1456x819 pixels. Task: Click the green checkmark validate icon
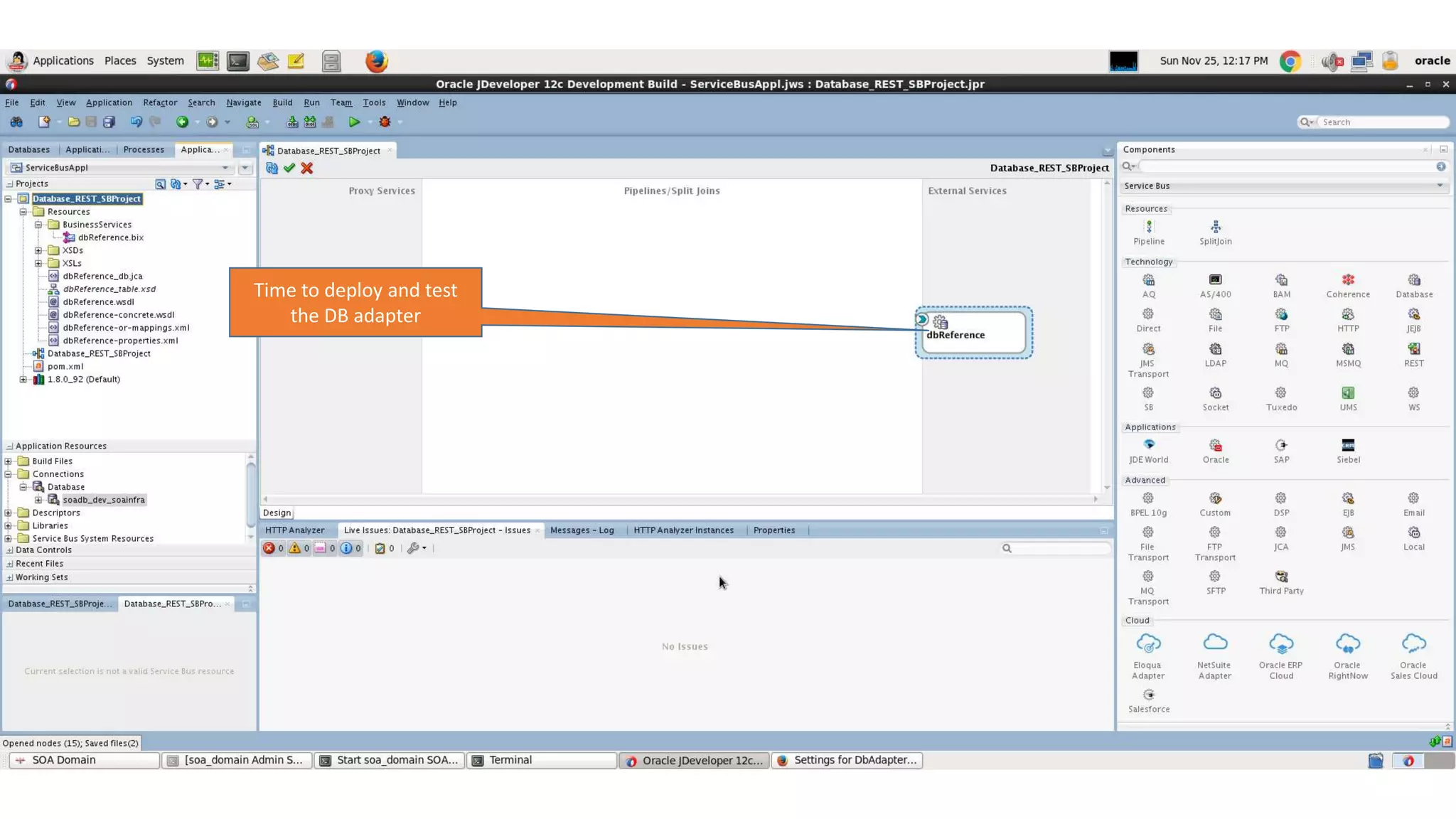(x=289, y=168)
